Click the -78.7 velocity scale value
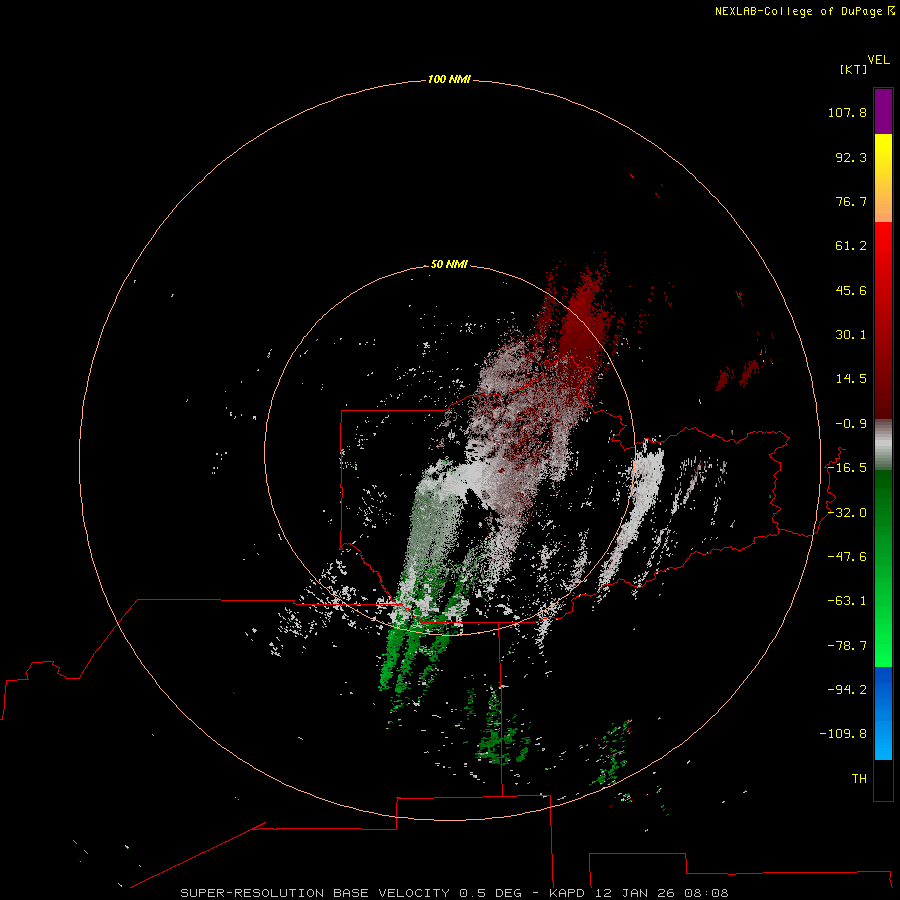This screenshot has height=900, width=900. (x=847, y=646)
